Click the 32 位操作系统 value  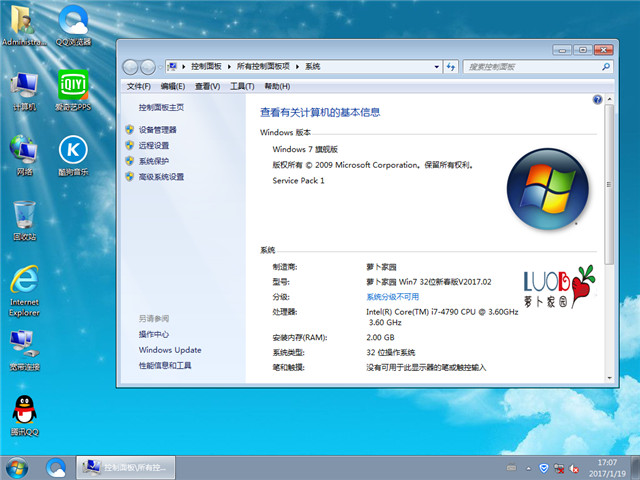coord(391,353)
